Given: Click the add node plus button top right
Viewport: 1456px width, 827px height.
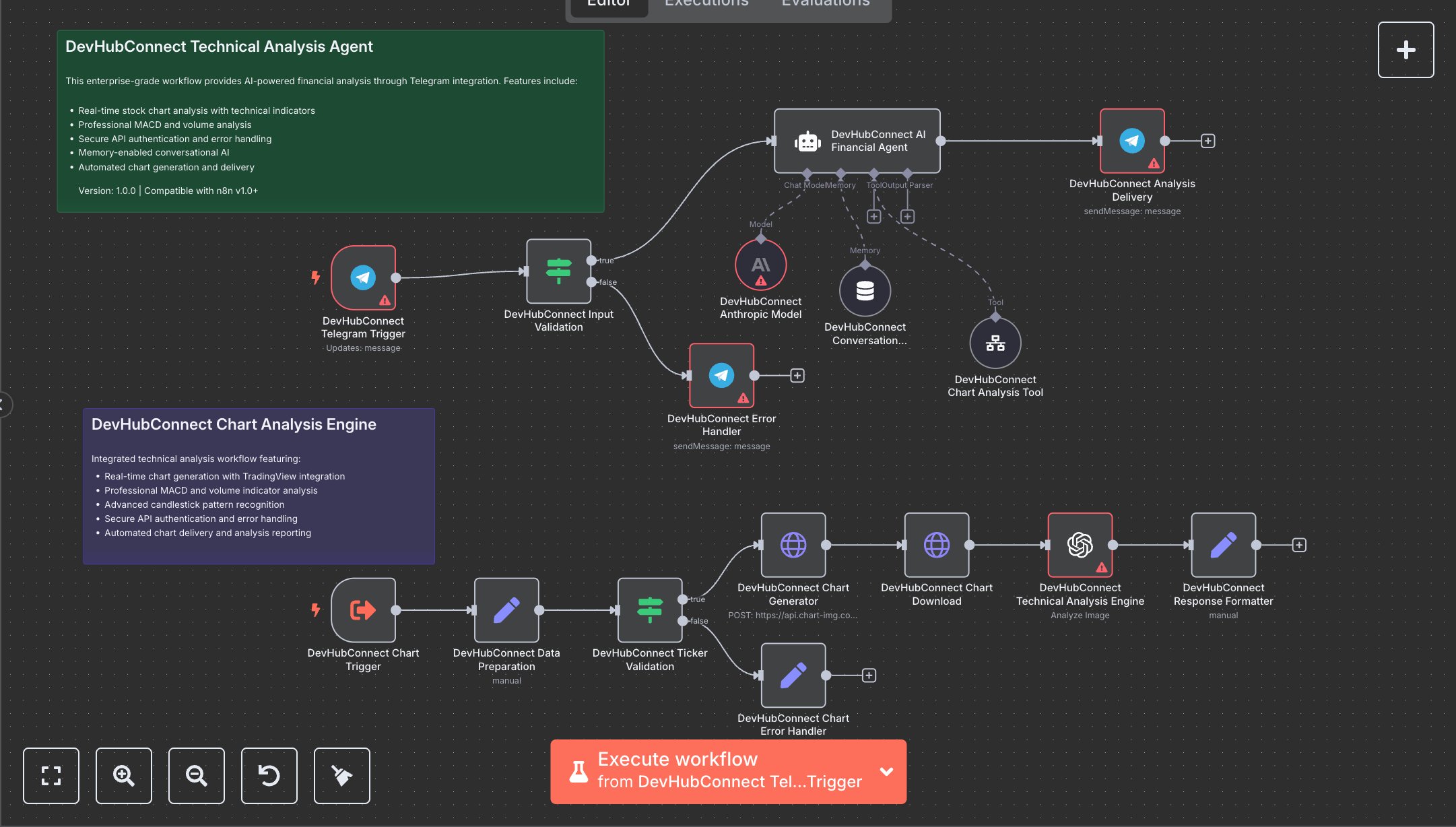Looking at the screenshot, I should coord(1405,49).
